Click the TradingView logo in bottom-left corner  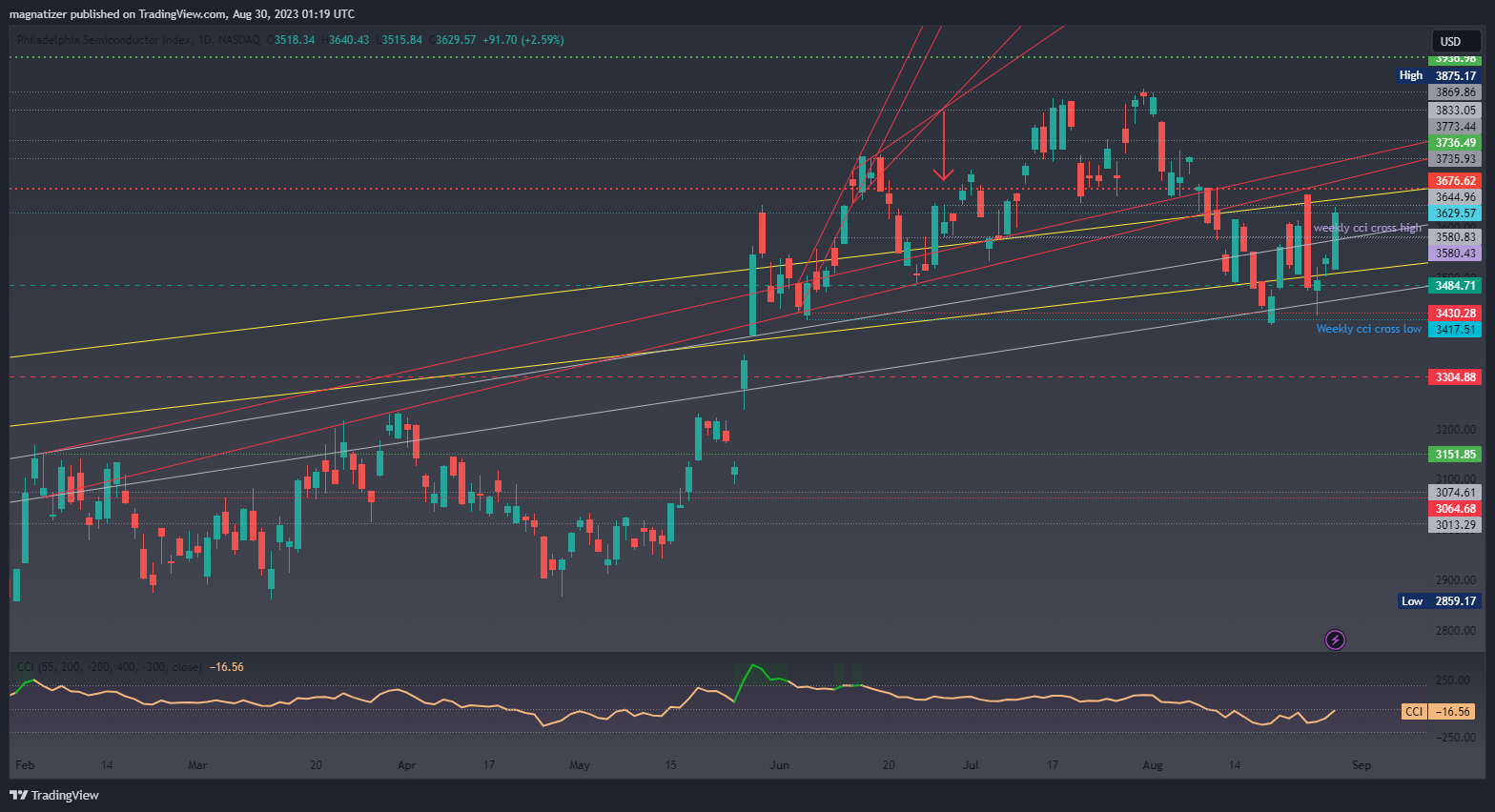tap(54, 795)
